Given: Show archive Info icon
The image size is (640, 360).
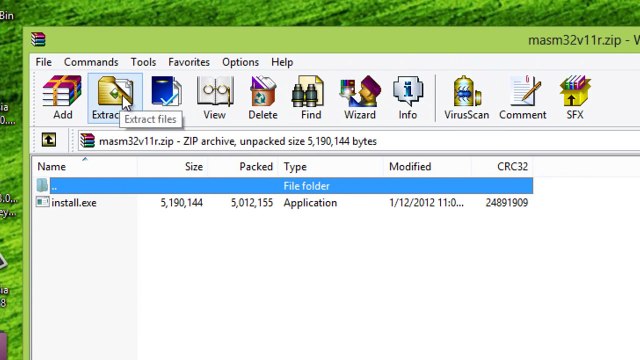Looking at the screenshot, I should pyautogui.click(x=408, y=91).
